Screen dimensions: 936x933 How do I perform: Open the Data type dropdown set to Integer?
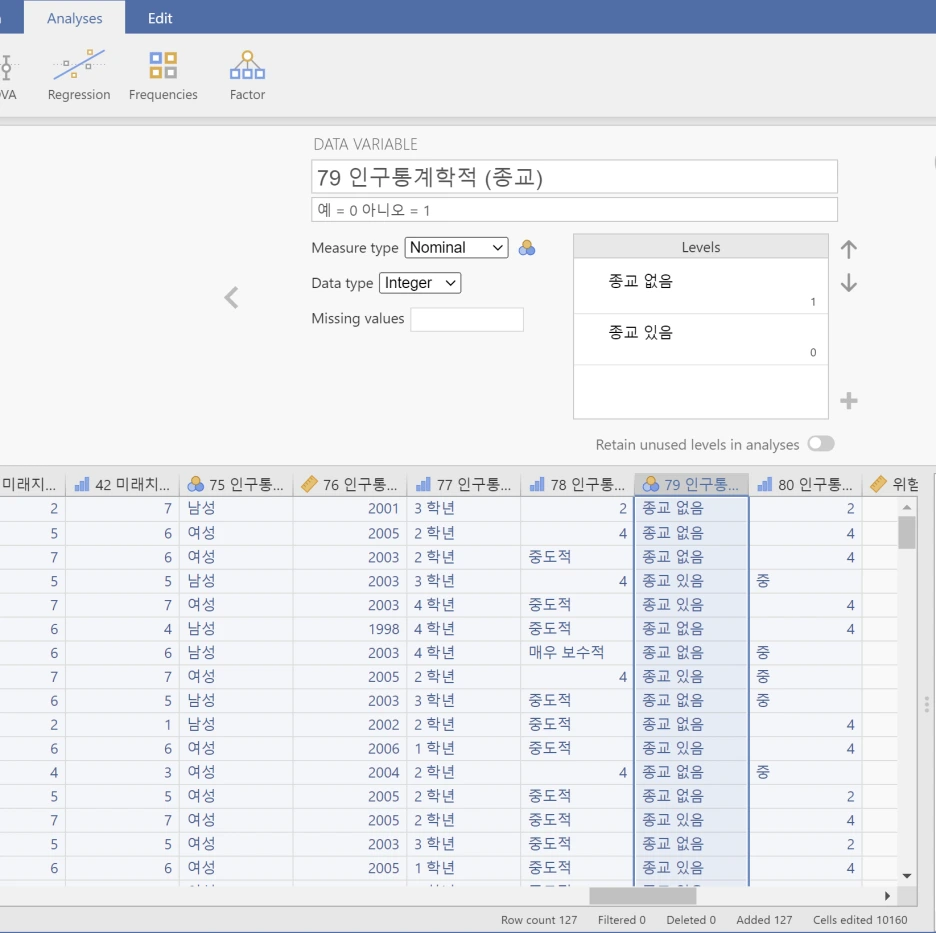419,283
